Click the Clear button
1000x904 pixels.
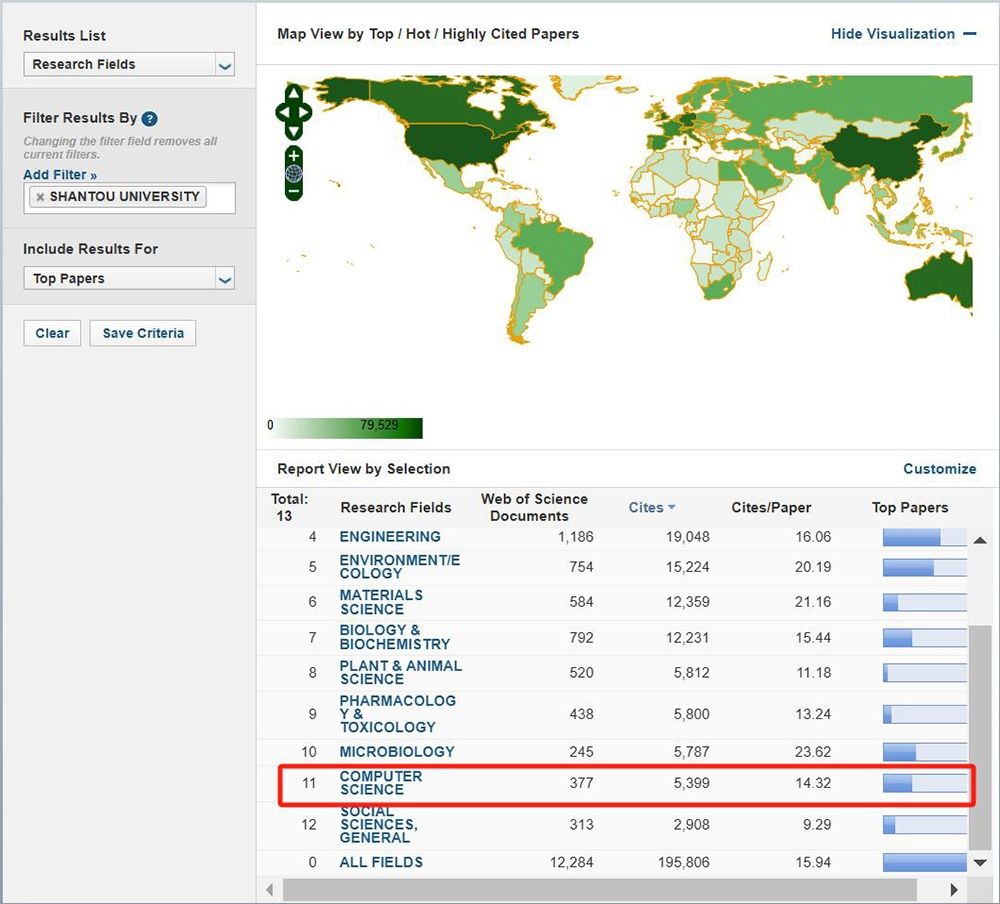(52, 333)
